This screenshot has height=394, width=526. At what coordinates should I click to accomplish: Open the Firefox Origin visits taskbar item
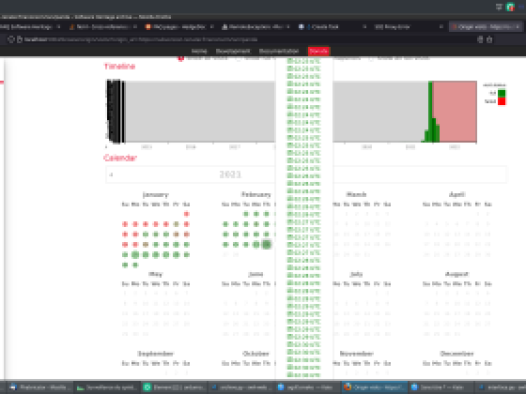pos(375,387)
